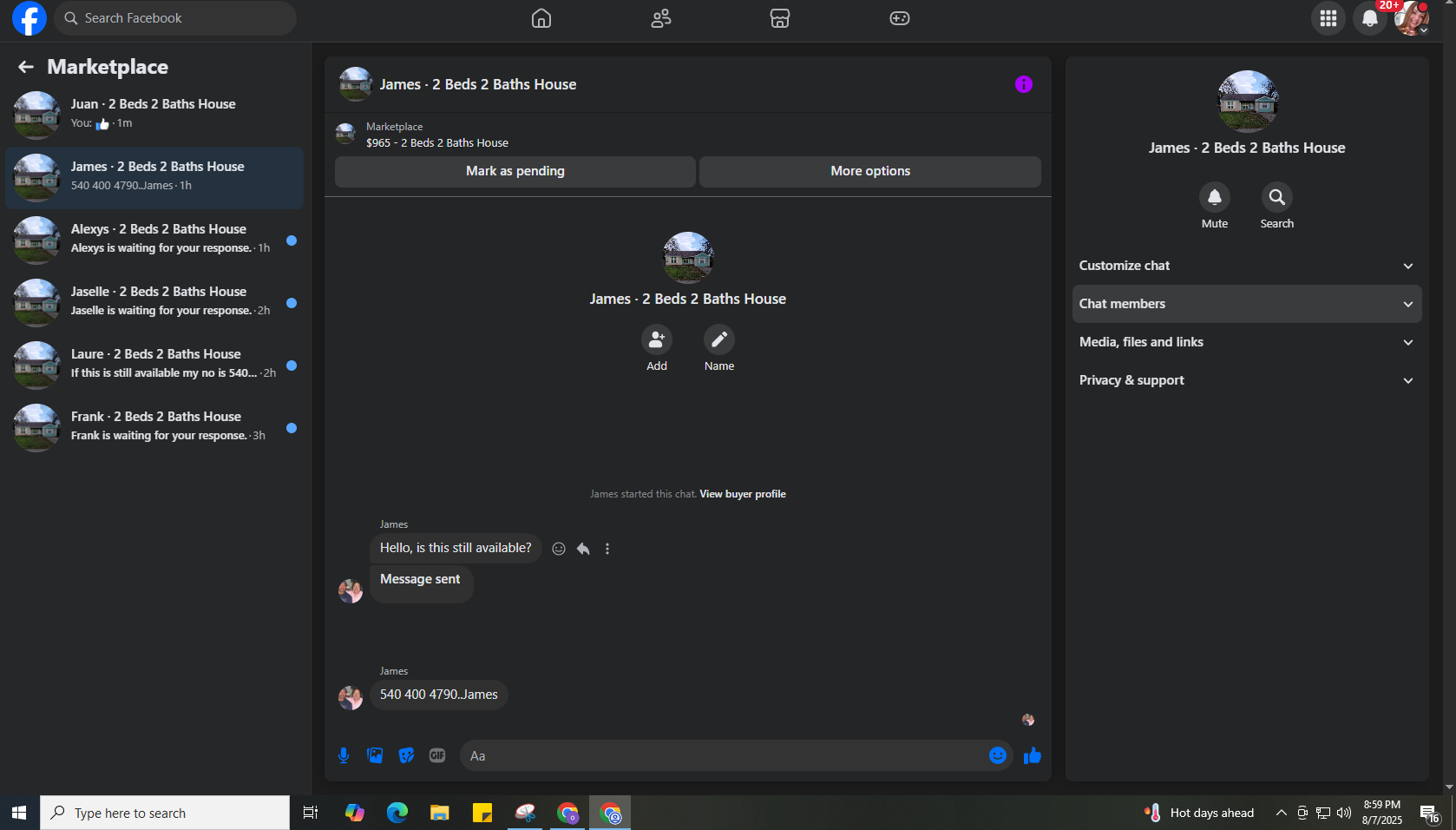Click the listing photo in right info panel
The height and width of the screenshot is (830, 1456).
point(1248,101)
